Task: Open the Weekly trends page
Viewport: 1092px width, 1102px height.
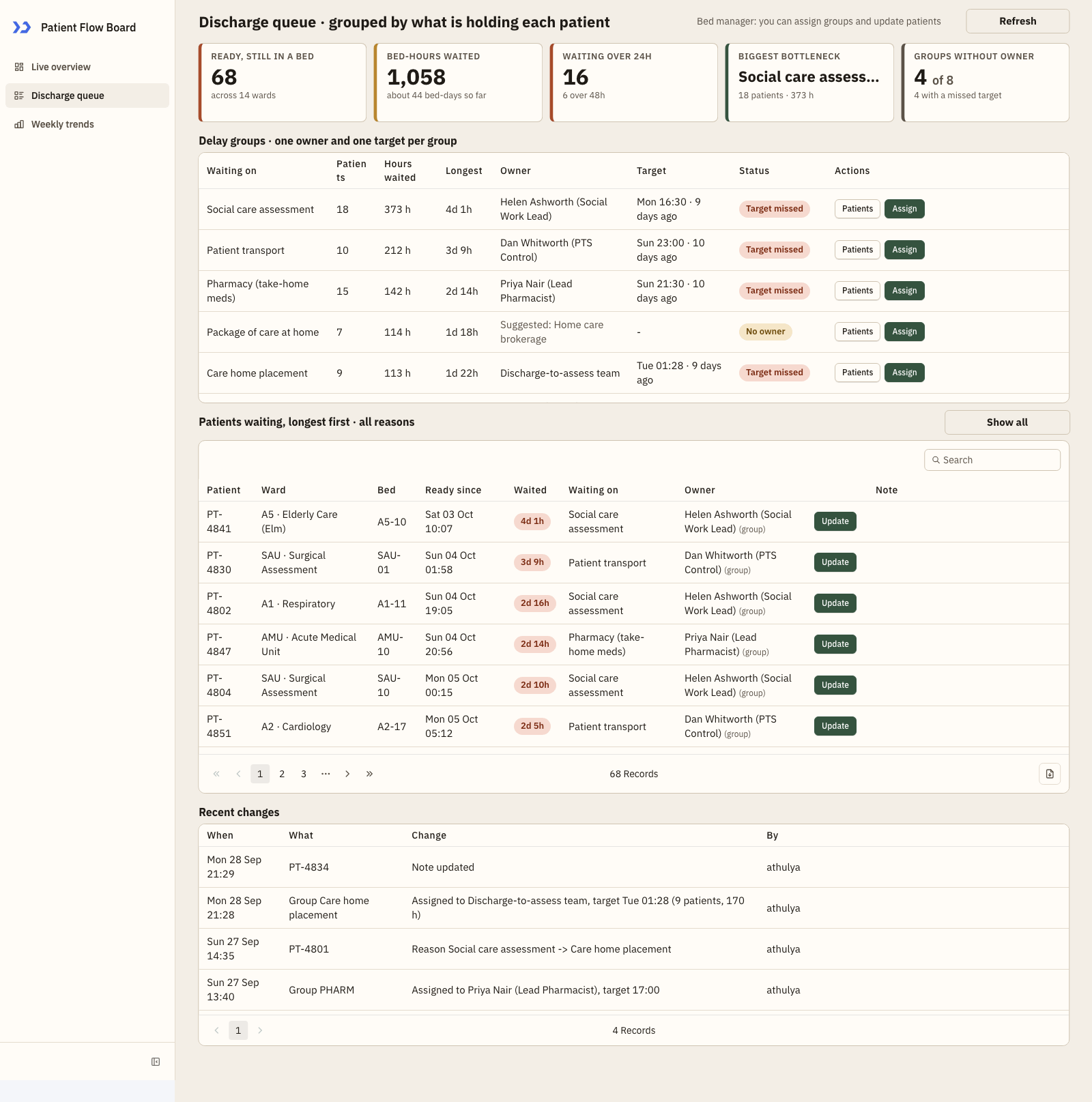Action: click(x=87, y=124)
